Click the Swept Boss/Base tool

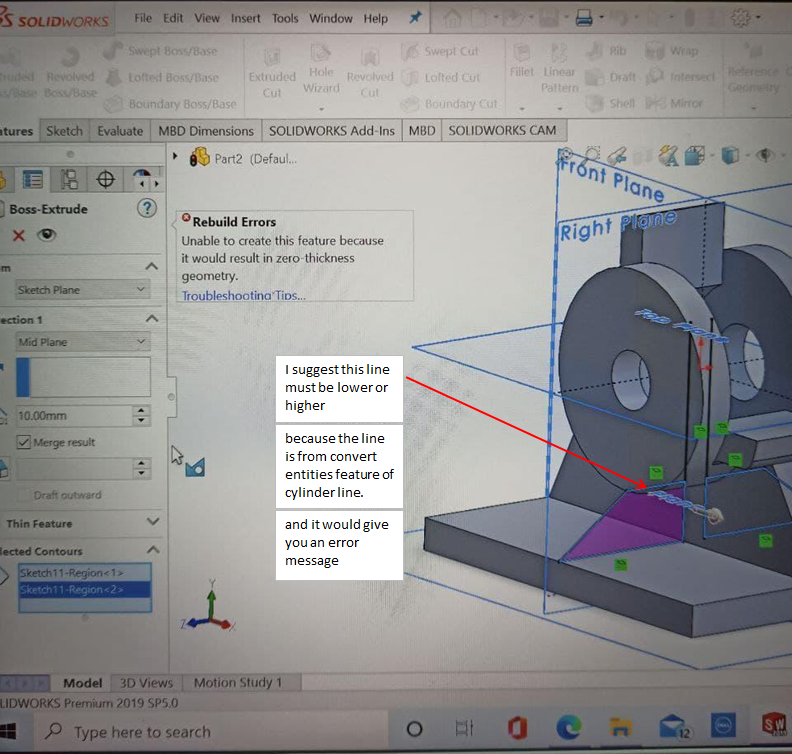[160, 51]
